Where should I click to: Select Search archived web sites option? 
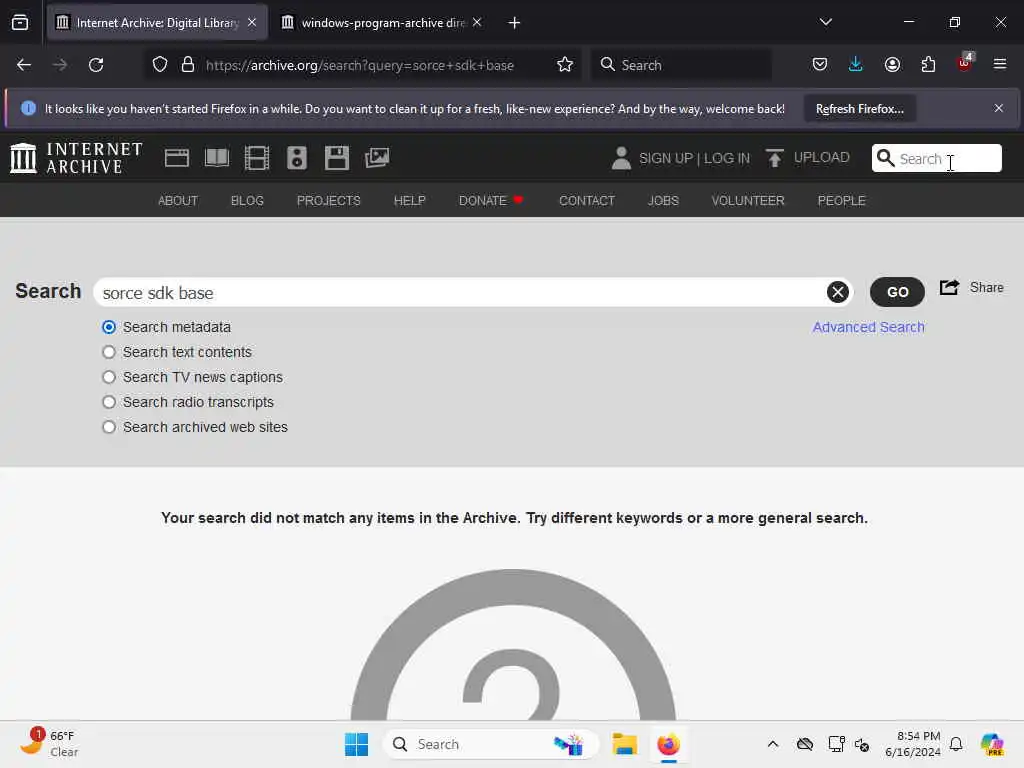tap(109, 426)
